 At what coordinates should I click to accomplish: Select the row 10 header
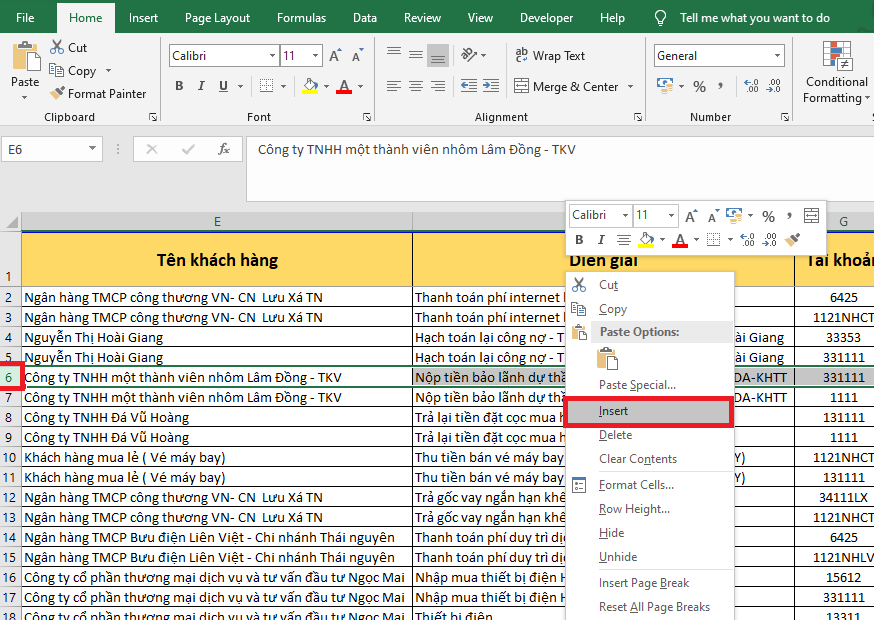[x=10, y=457]
